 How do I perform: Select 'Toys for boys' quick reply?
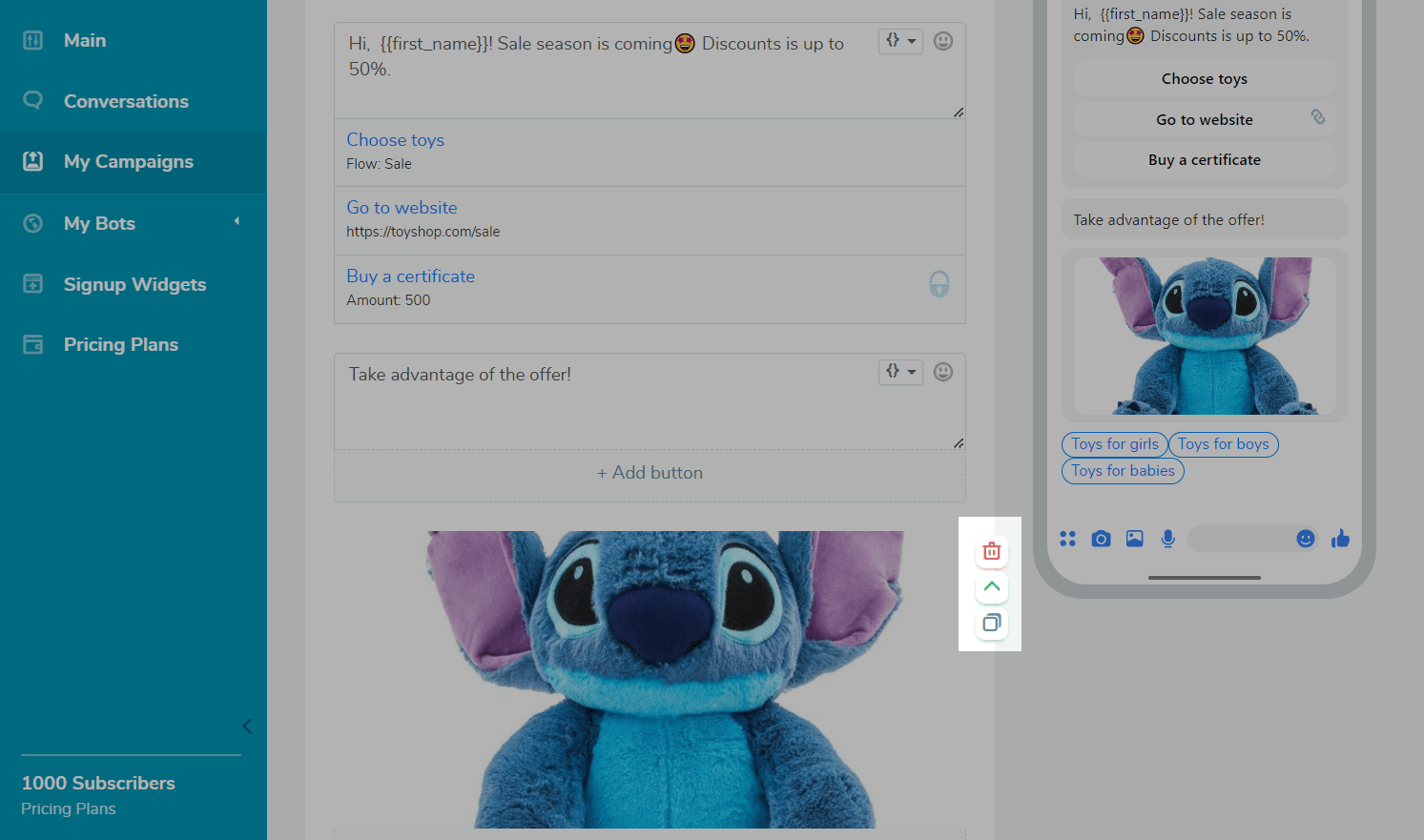[x=1224, y=444]
